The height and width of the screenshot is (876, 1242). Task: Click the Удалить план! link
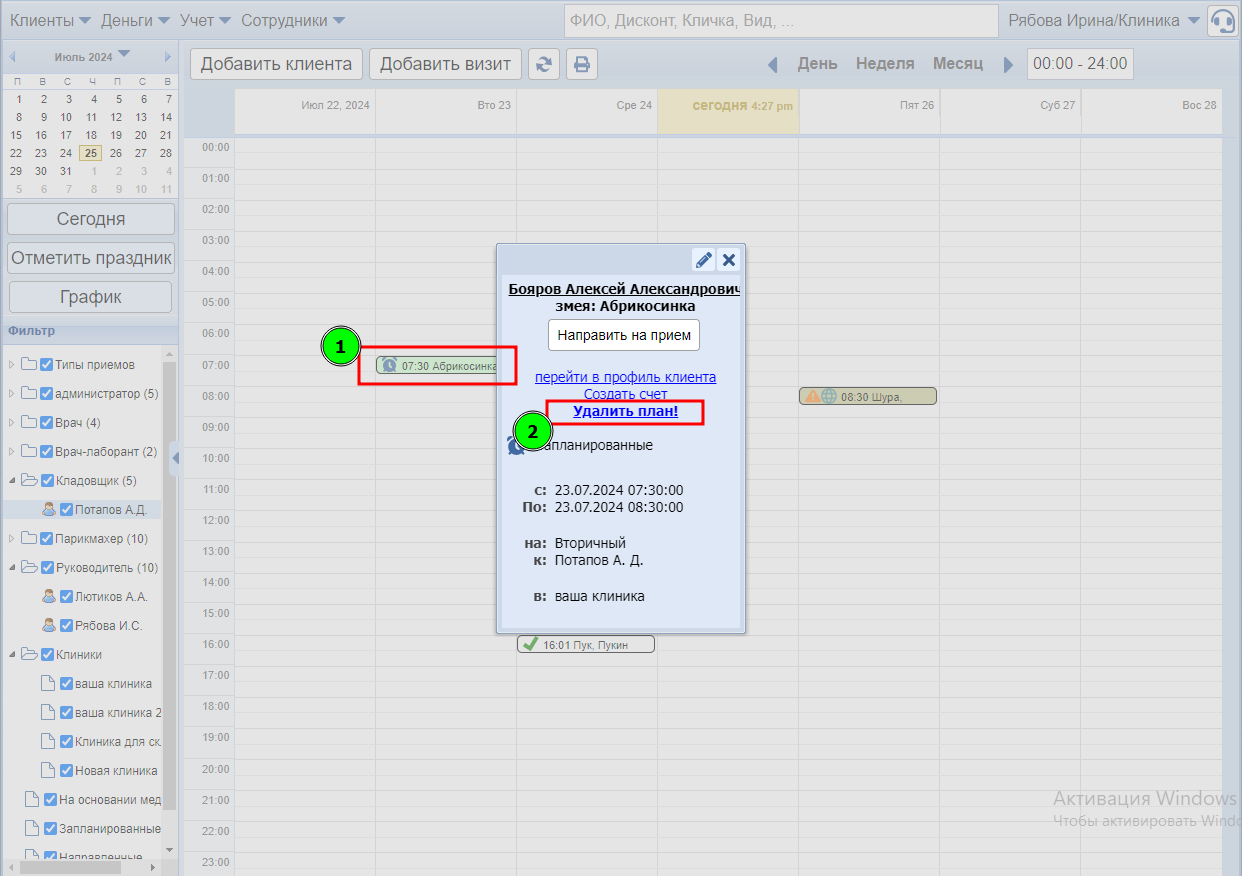pos(625,411)
